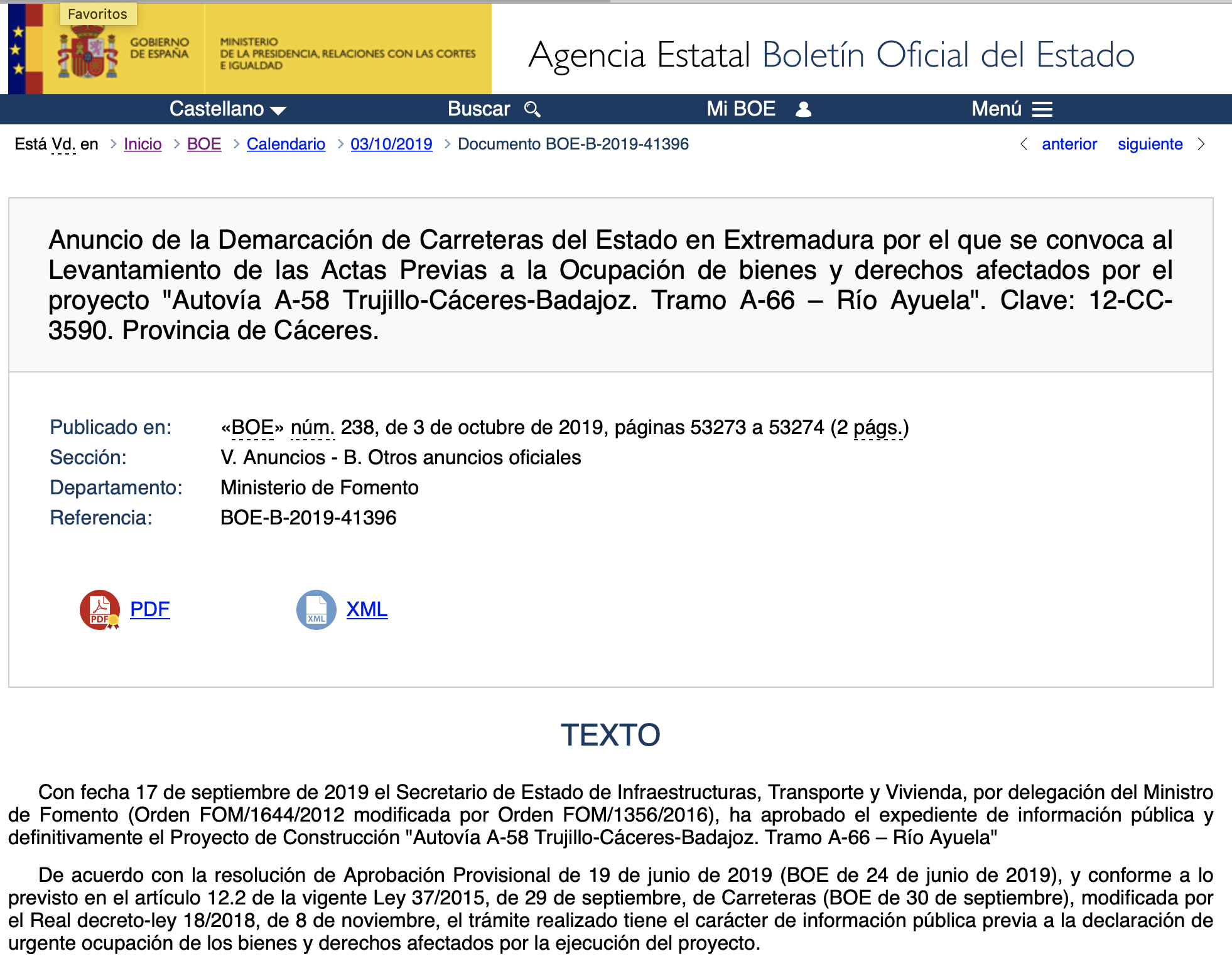Click the Buscar magnifying glass icon

[532, 109]
